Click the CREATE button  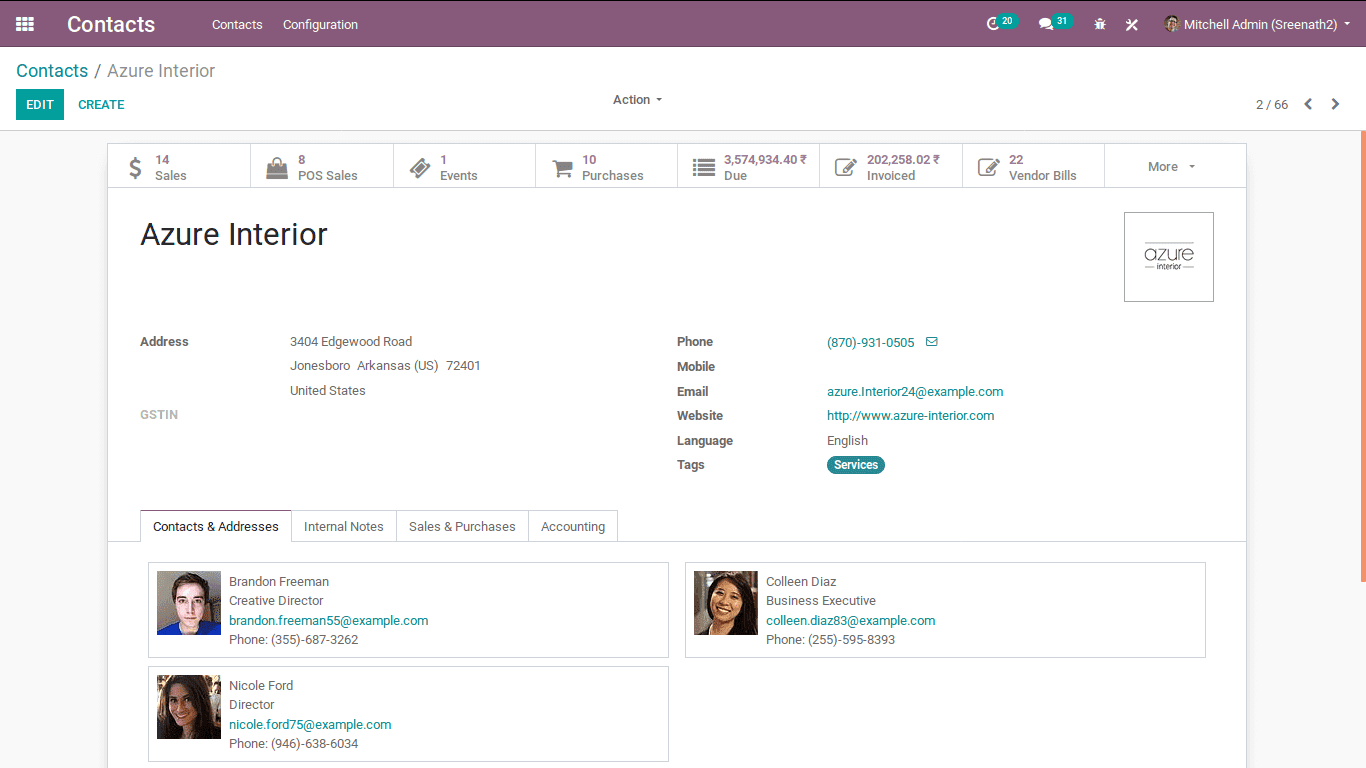(x=101, y=105)
